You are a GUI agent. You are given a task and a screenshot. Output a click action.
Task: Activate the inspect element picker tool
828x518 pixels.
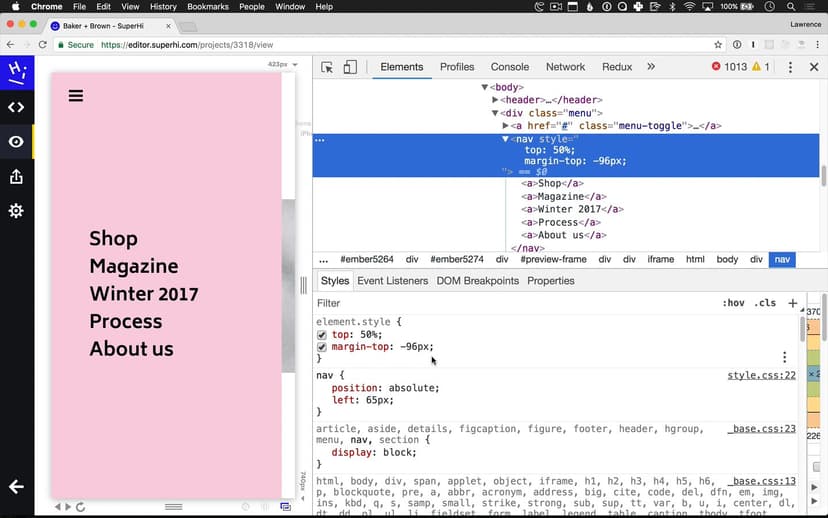point(327,67)
